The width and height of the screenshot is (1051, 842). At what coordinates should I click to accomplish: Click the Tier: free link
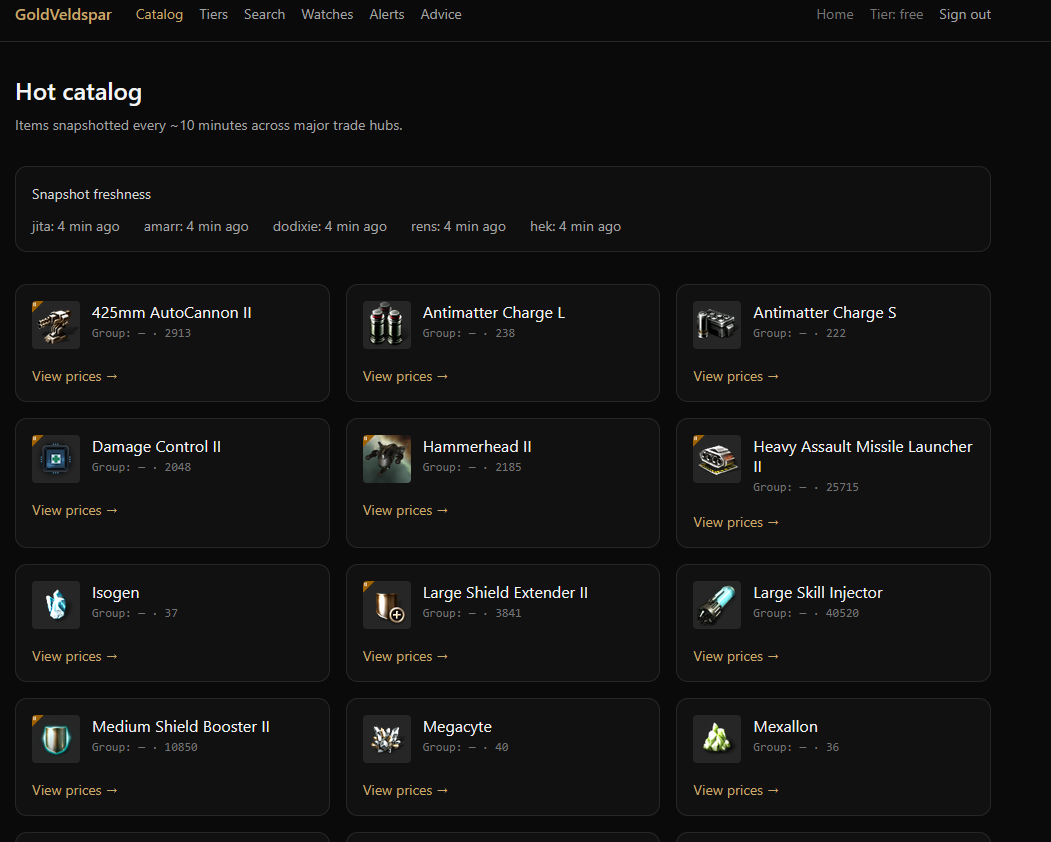896,15
